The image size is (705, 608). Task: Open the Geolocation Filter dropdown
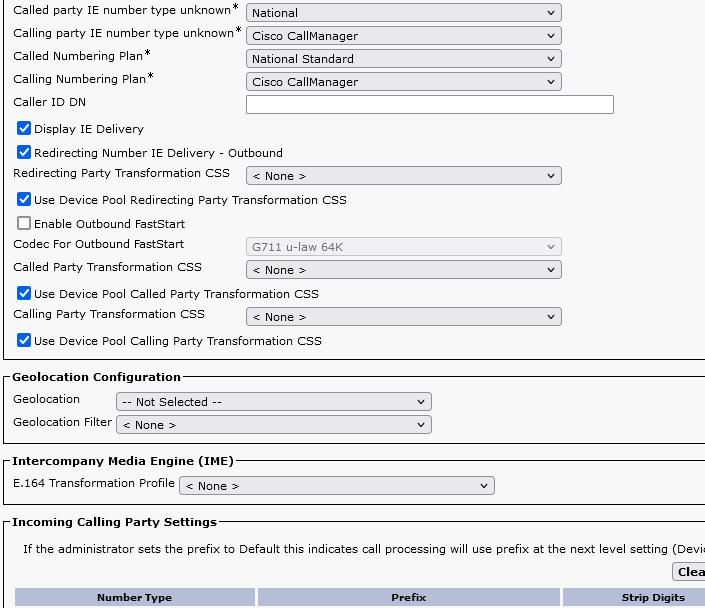[x=273, y=425]
